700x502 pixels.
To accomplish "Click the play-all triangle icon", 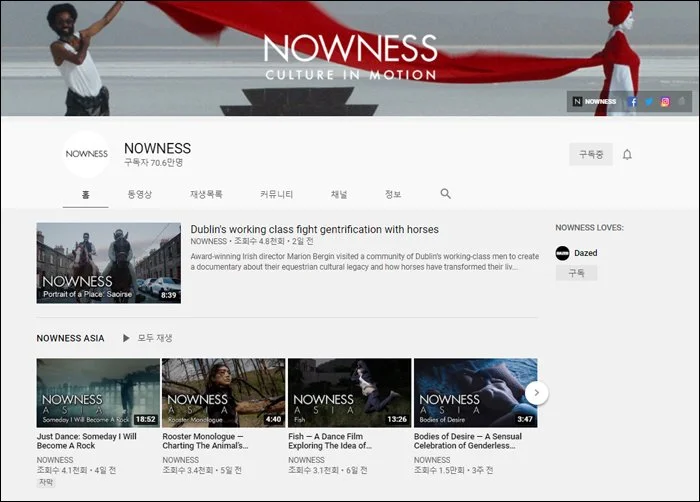I will pyautogui.click(x=126, y=338).
